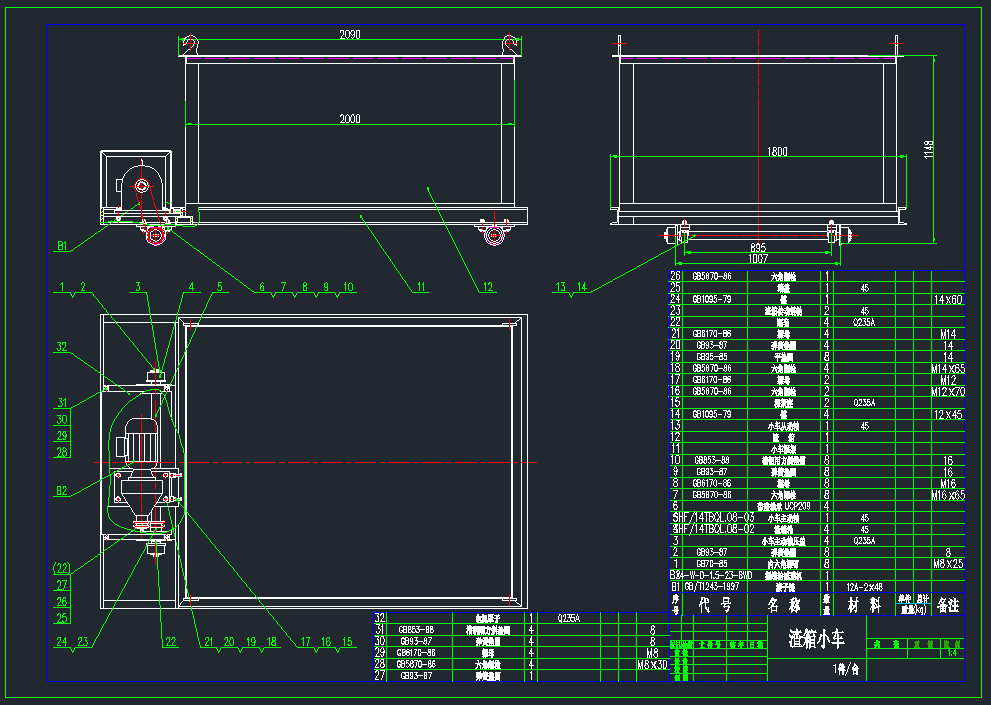Select the motor in the plan view
This screenshot has height=705, width=991.
coord(137,443)
